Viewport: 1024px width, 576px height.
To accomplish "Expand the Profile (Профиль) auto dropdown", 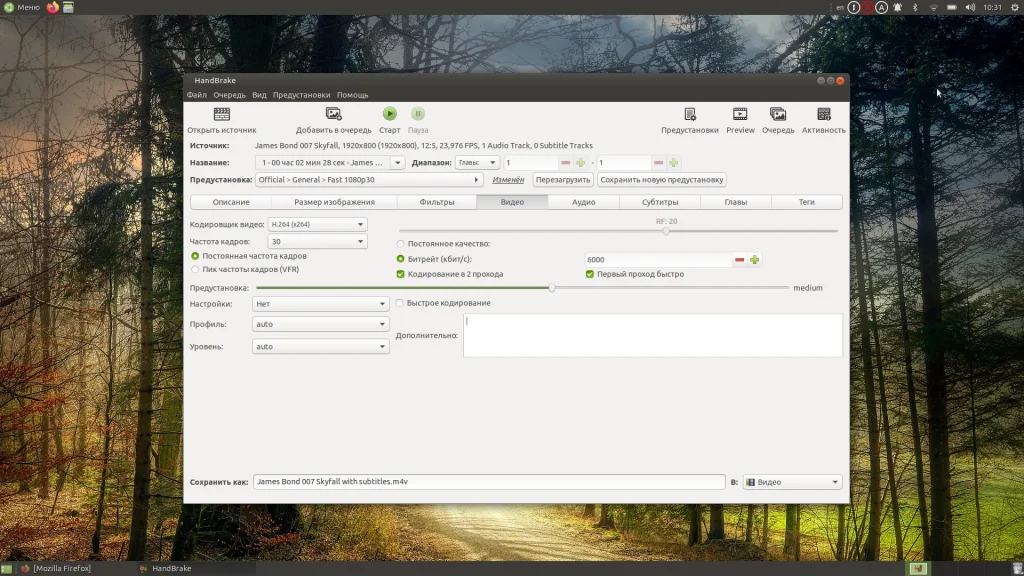I will pos(321,325).
